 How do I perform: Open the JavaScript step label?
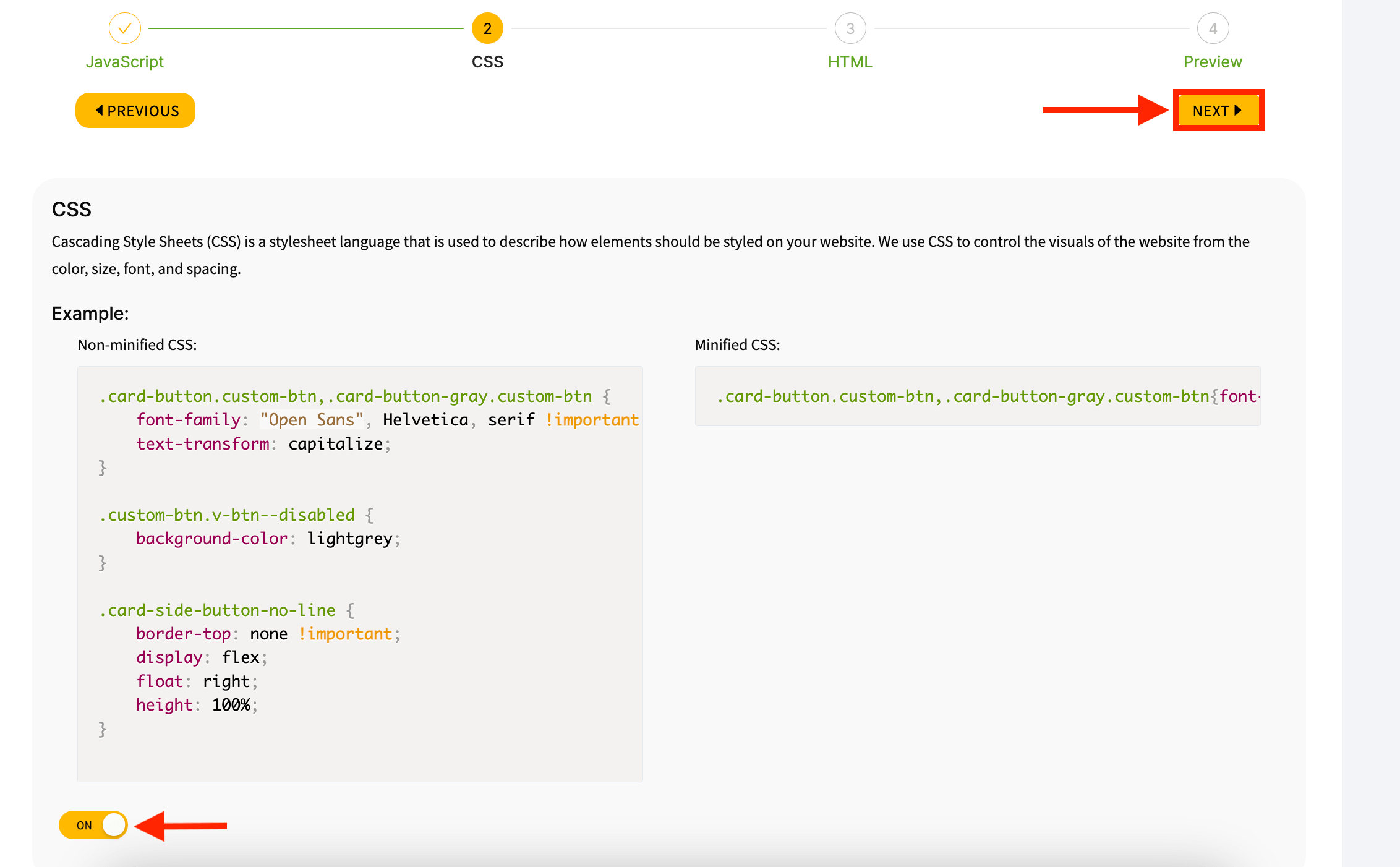tap(125, 62)
